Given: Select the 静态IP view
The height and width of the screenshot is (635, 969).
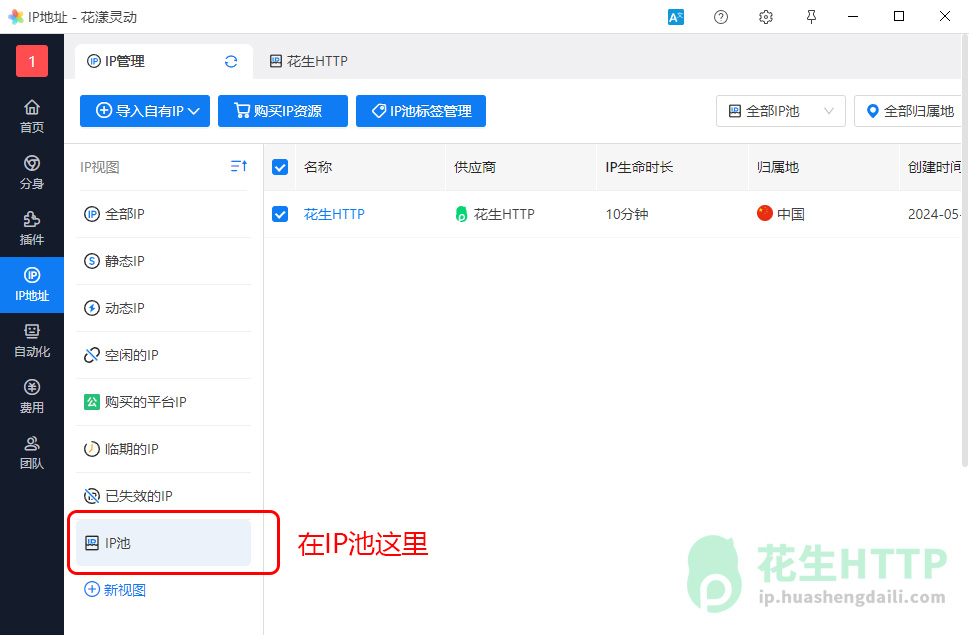Looking at the screenshot, I should tap(163, 261).
